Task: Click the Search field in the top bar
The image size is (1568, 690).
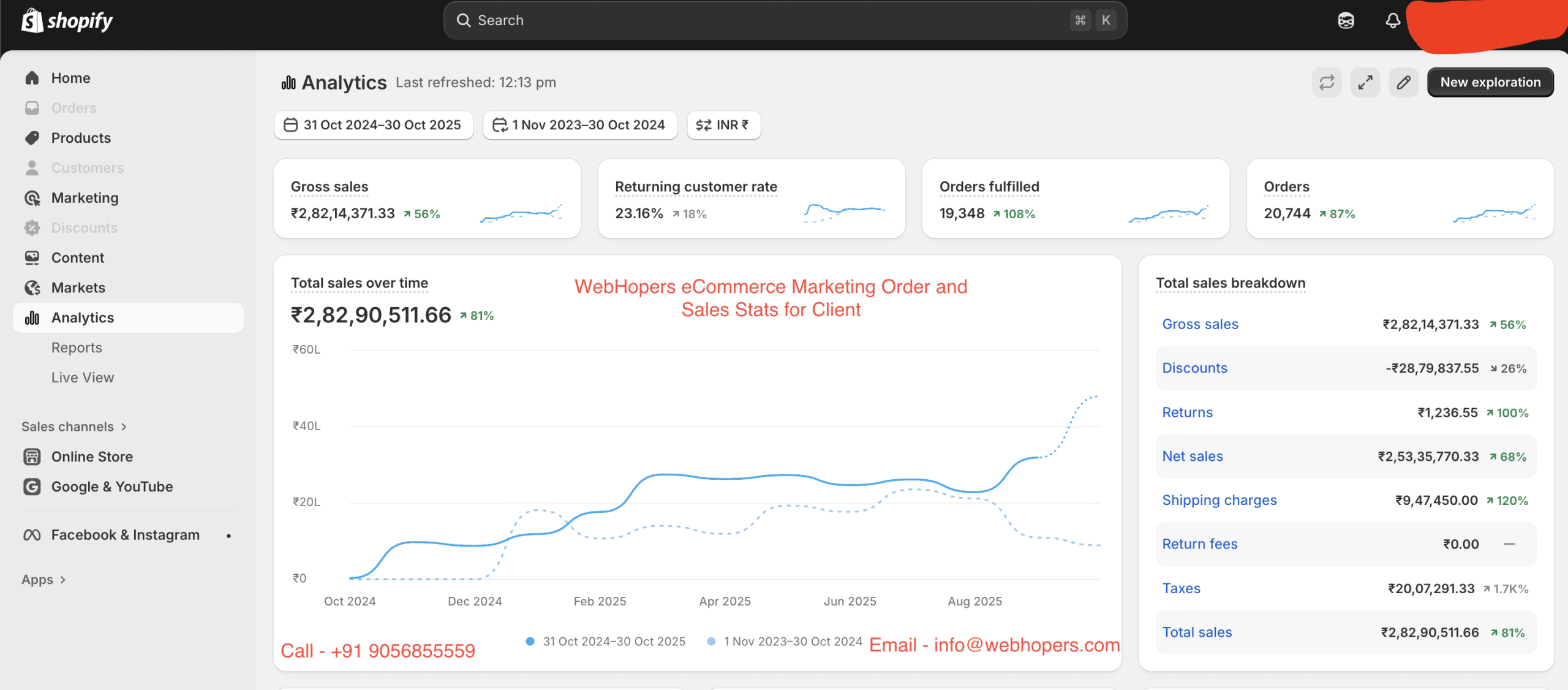Action: coord(784,20)
